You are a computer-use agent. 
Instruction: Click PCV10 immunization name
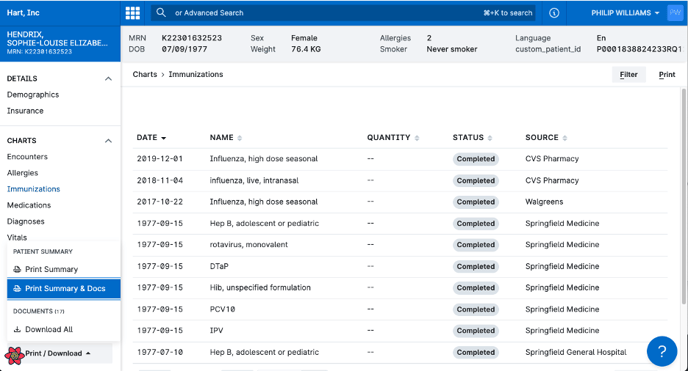click(x=222, y=309)
